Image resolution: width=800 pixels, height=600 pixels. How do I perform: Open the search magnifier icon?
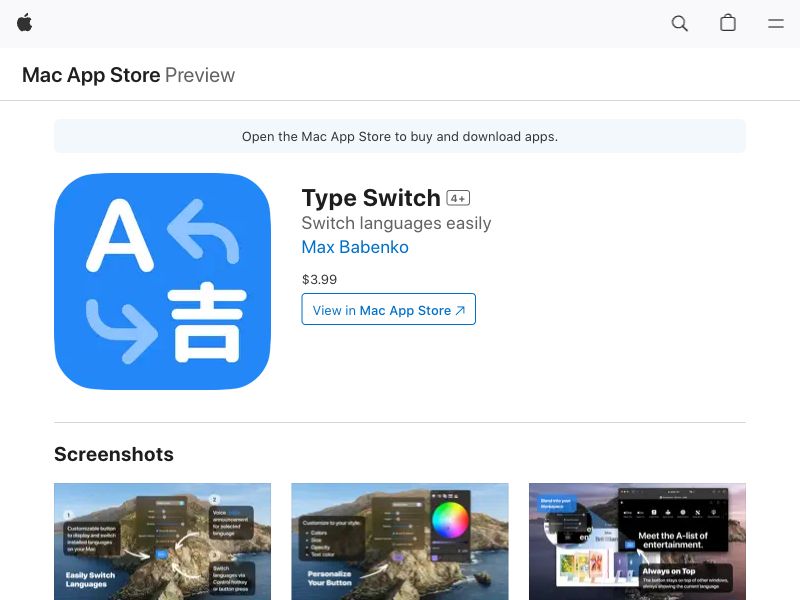679,23
